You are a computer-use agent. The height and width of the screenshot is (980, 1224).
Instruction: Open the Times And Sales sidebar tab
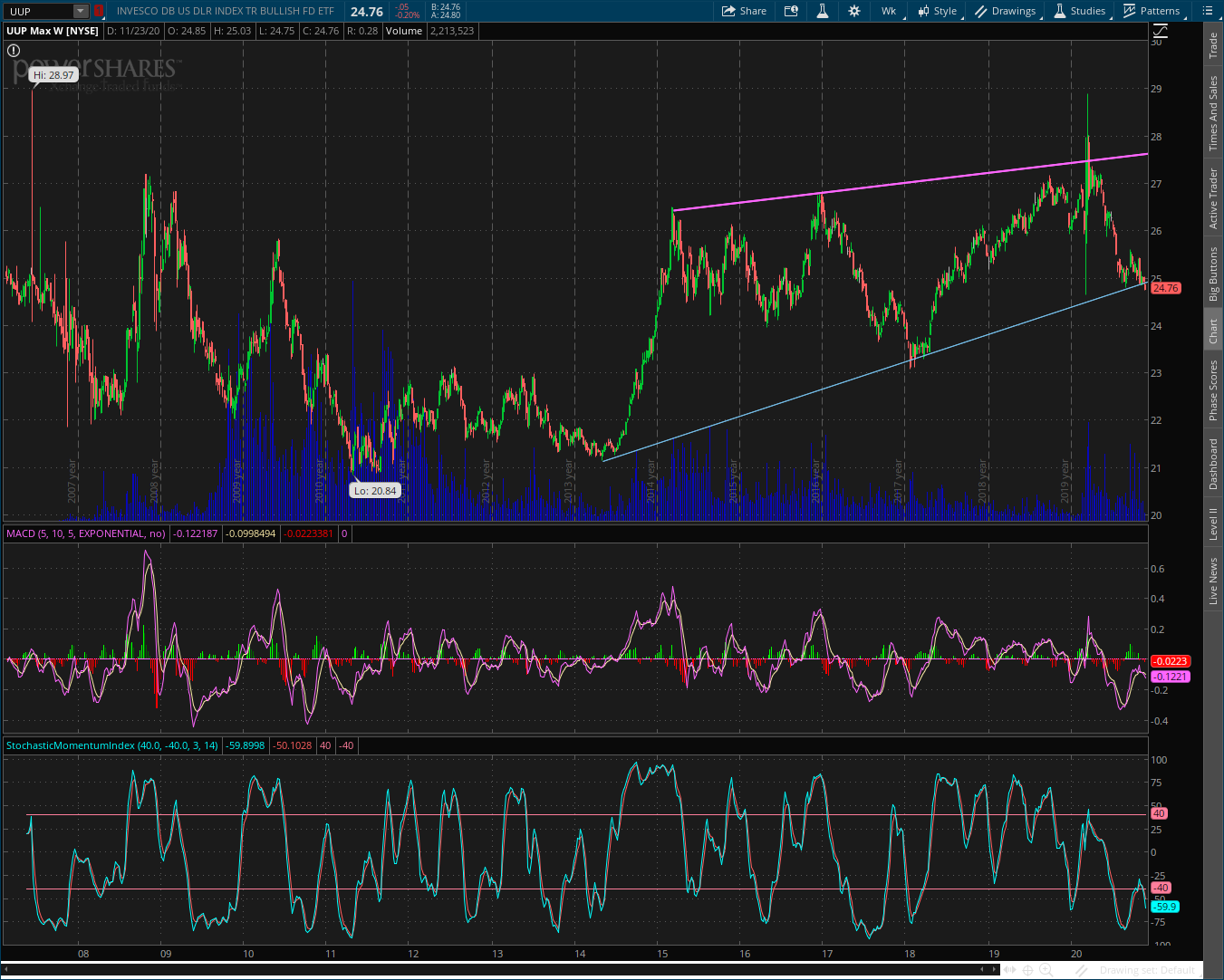[1213, 113]
